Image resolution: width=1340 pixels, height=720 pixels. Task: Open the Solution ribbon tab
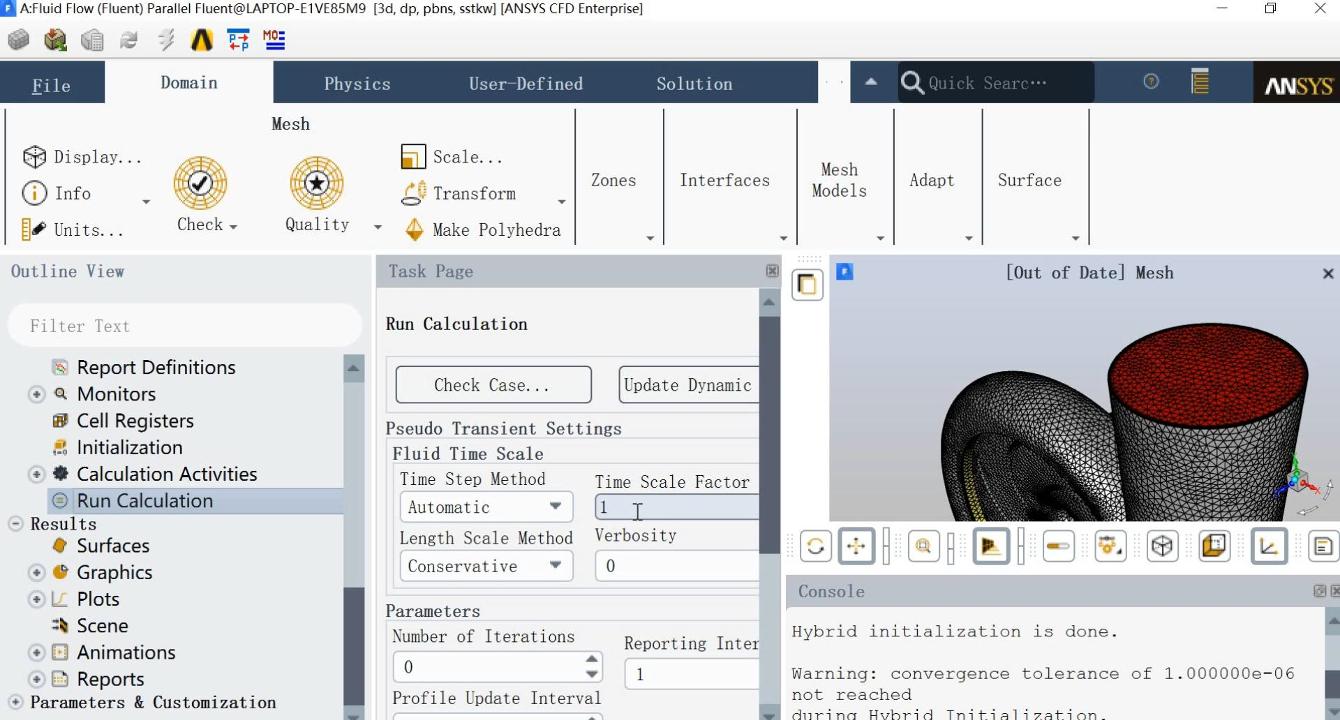(x=694, y=84)
